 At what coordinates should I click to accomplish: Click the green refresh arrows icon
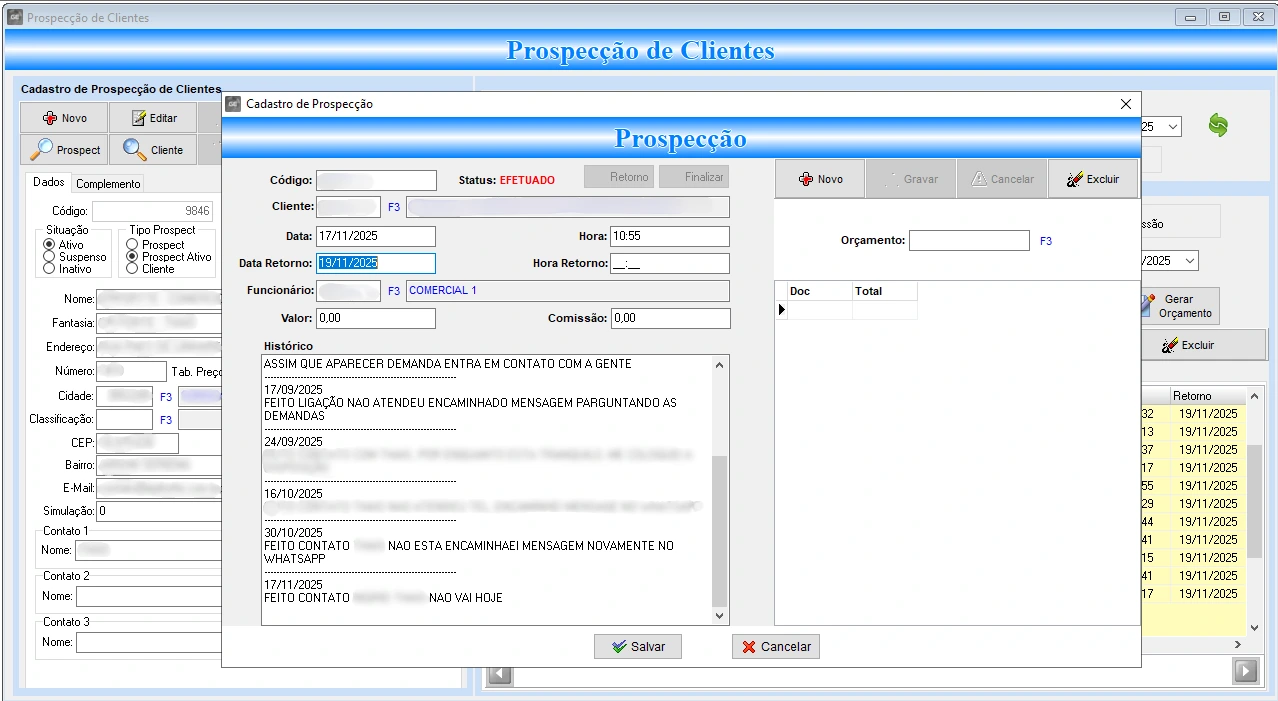1217,126
